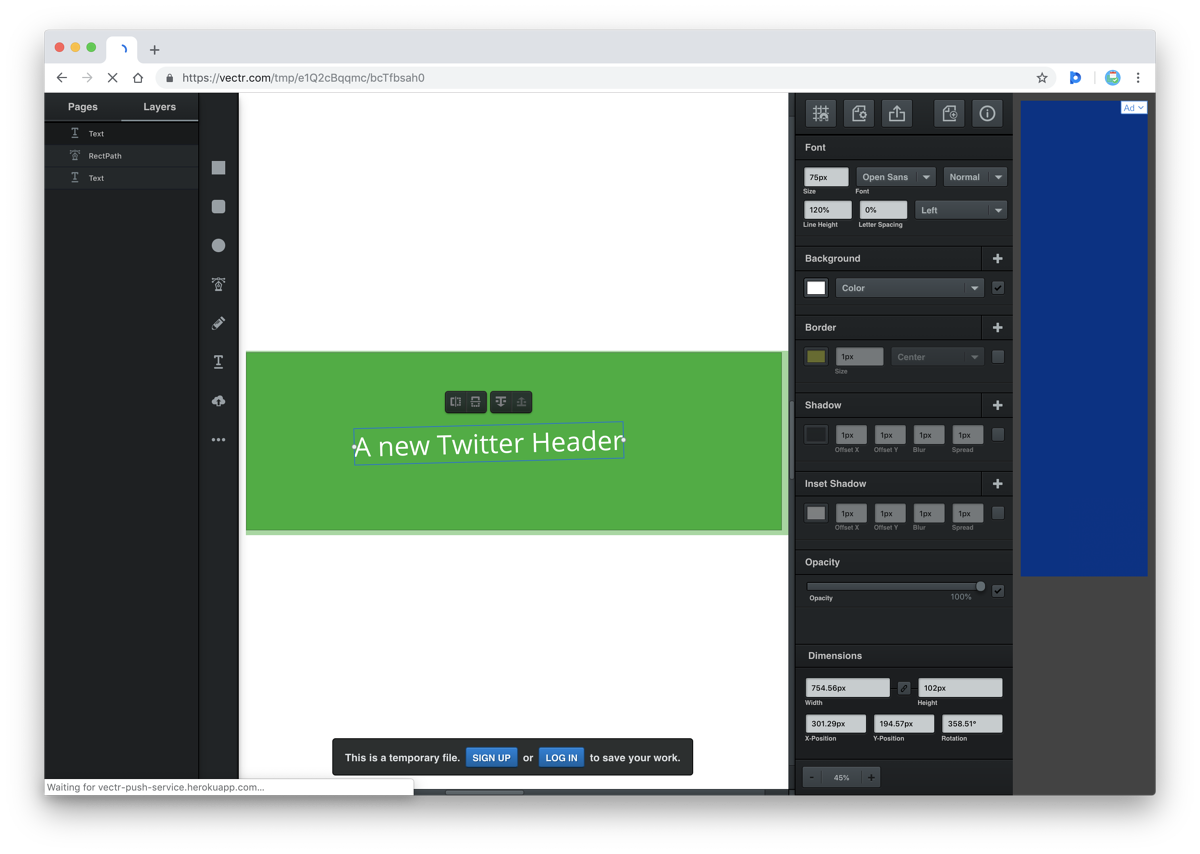Flip selection horizontally in floating toolbar
The height and width of the screenshot is (854, 1200).
pyautogui.click(x=456, y=402)
